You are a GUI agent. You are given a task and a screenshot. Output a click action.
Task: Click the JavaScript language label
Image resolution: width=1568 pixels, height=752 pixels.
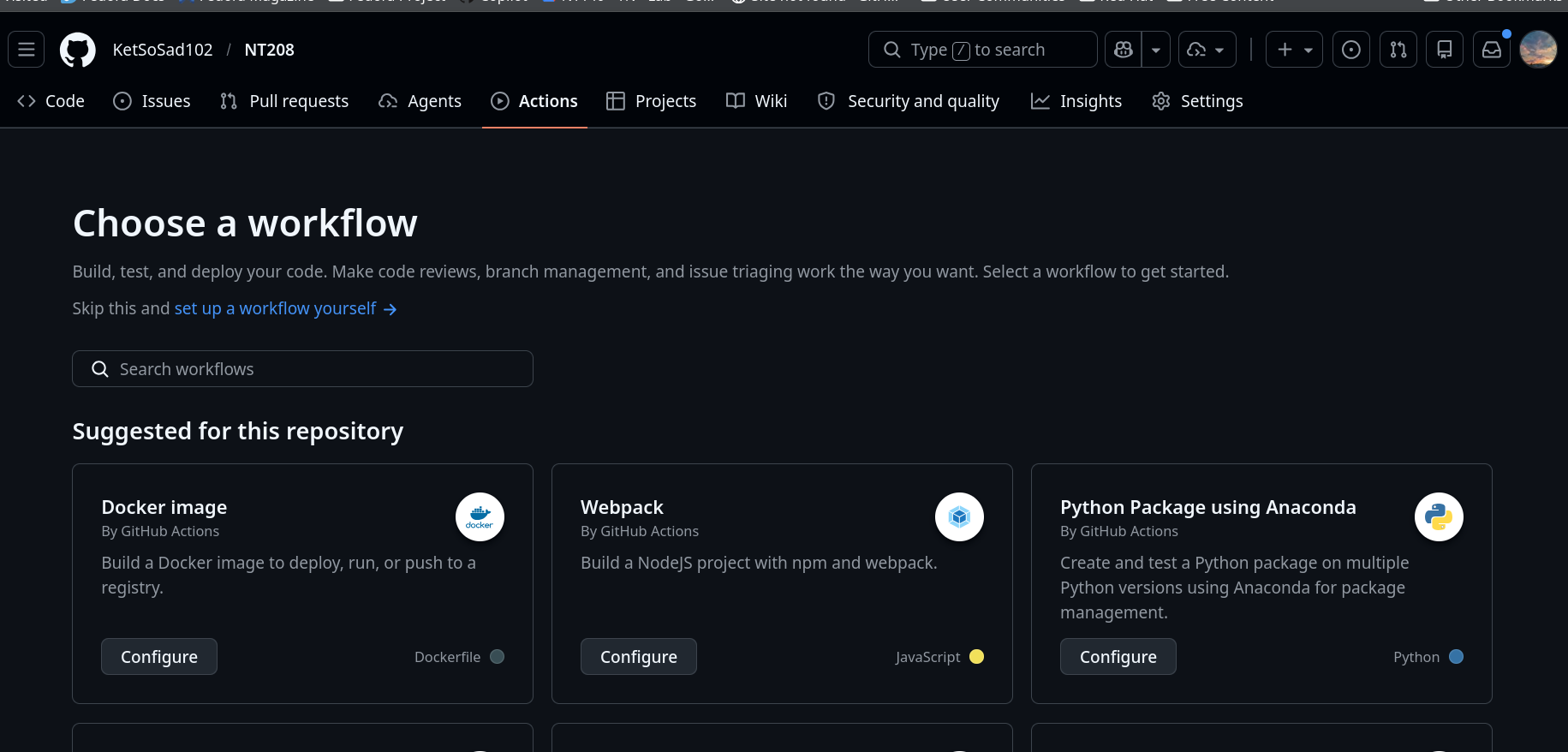[x=928, y=657]
